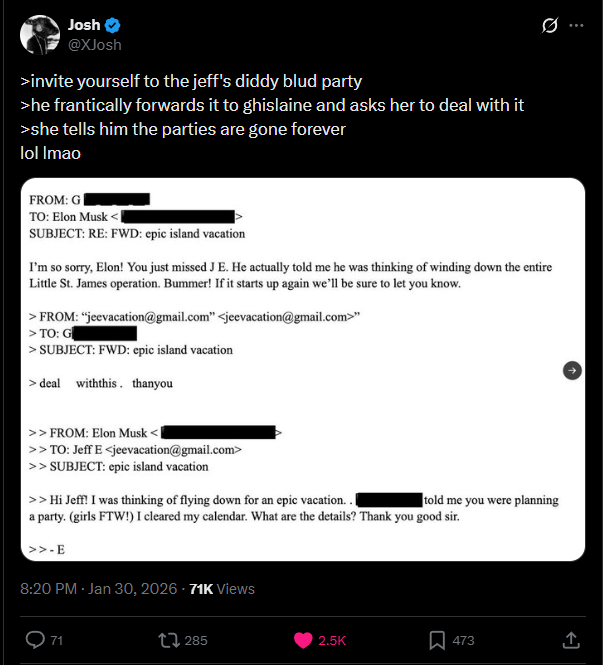Screen dimensions: 603x665
Task: Go to next image with arrow button
Action: [571, 369]
